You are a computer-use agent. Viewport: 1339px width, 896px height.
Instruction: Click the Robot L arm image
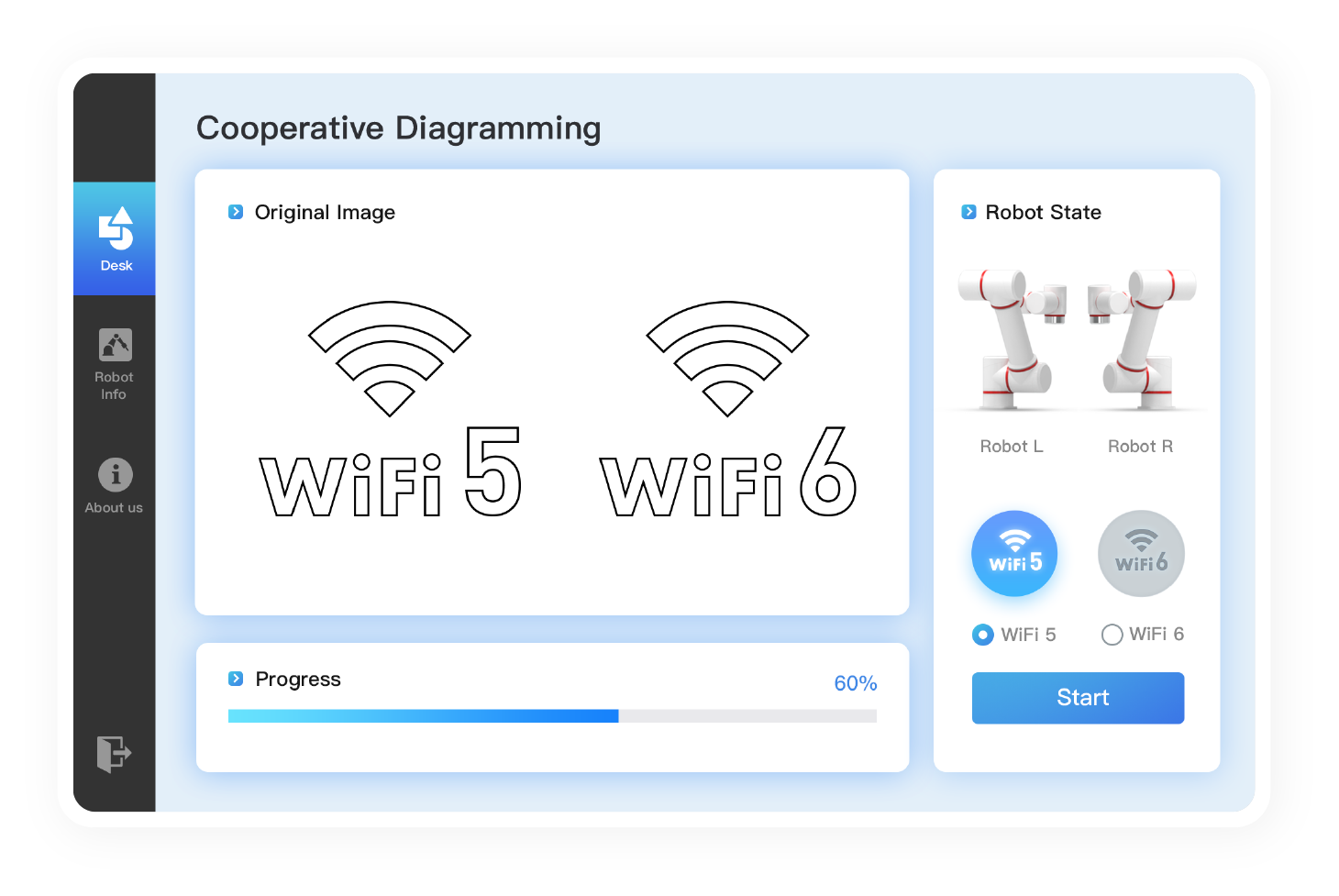click(1013, 339)
